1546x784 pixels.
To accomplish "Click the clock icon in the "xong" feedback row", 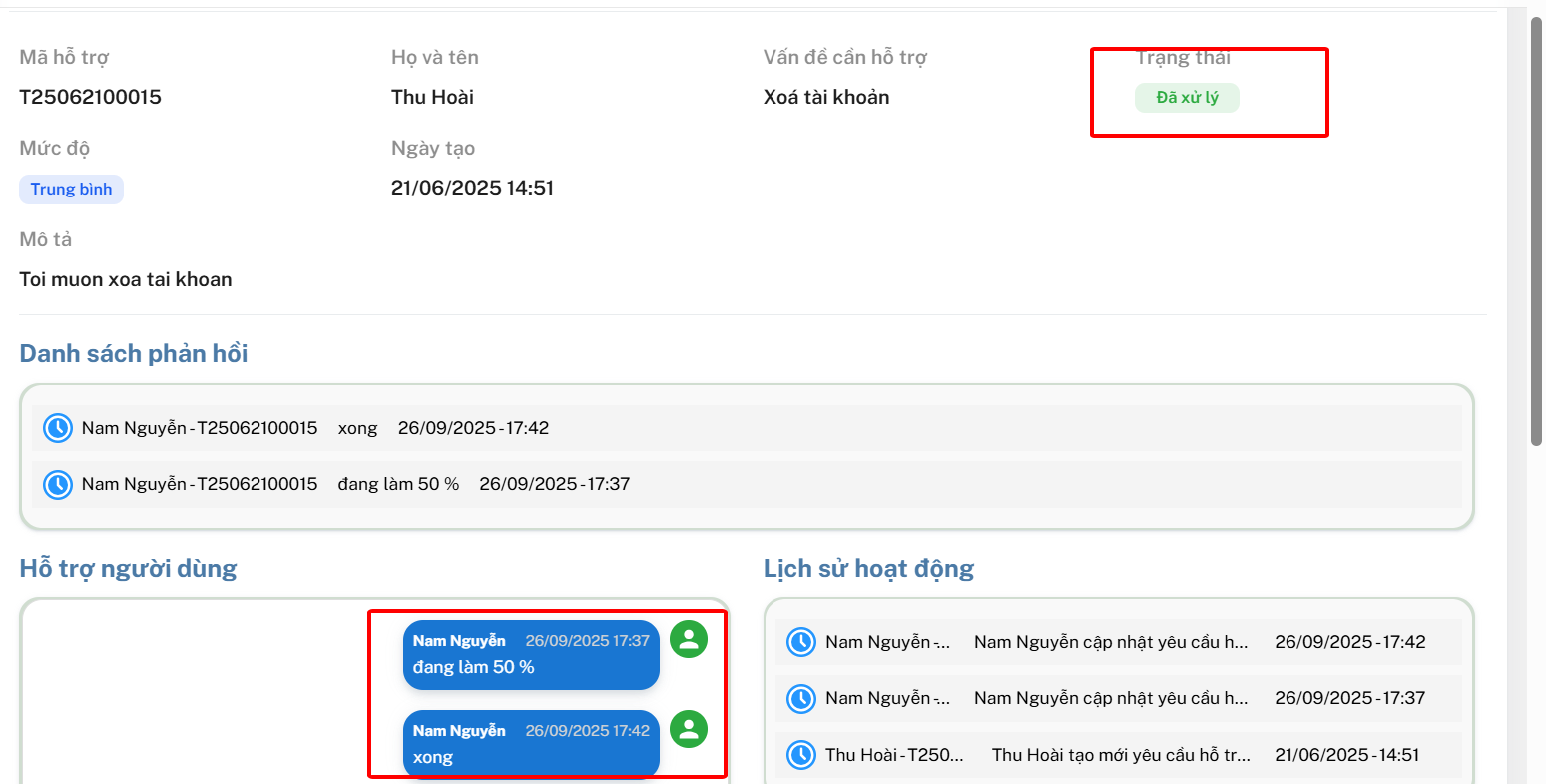I will pos(58,428).
